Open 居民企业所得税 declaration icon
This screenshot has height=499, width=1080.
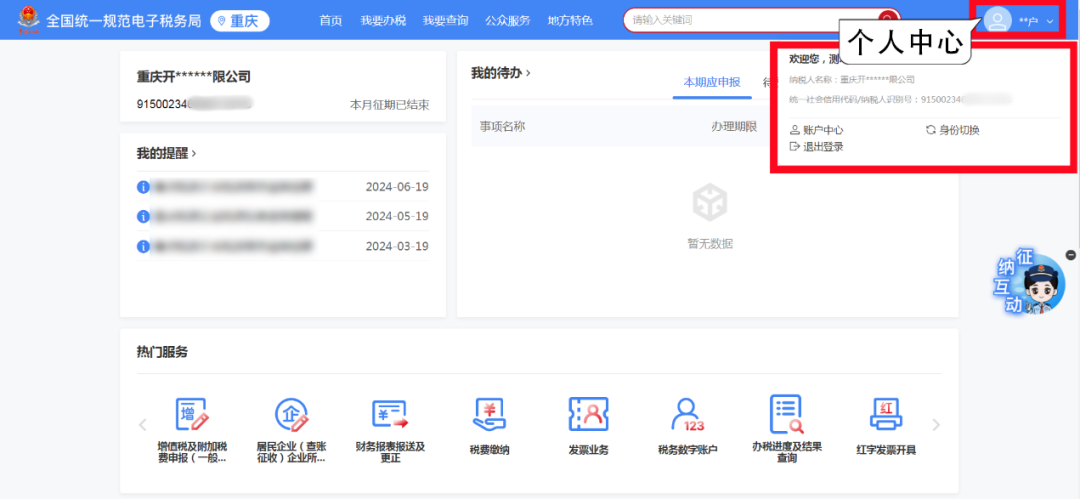291,414
